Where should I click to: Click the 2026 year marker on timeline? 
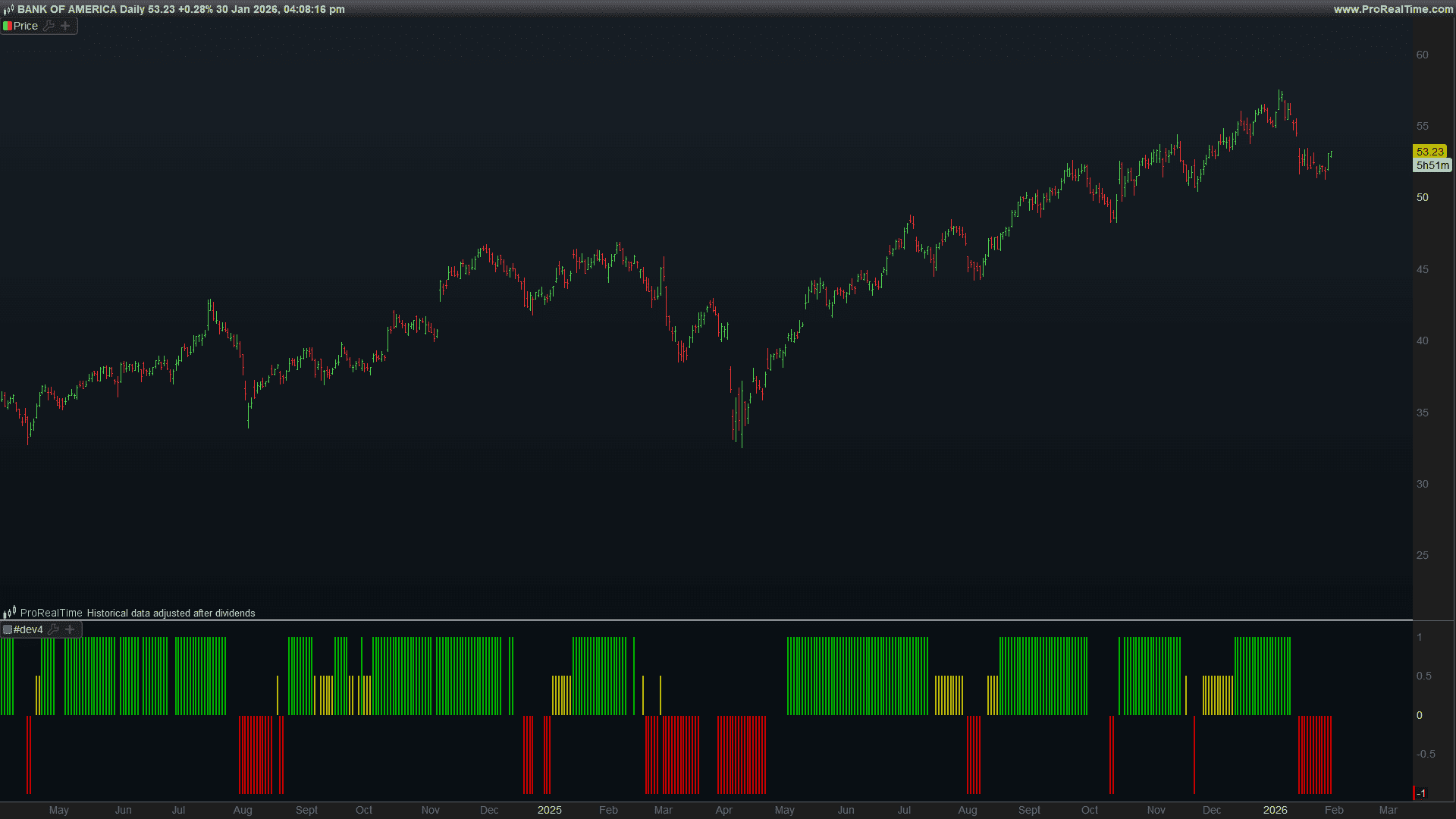coord(1275,810)
